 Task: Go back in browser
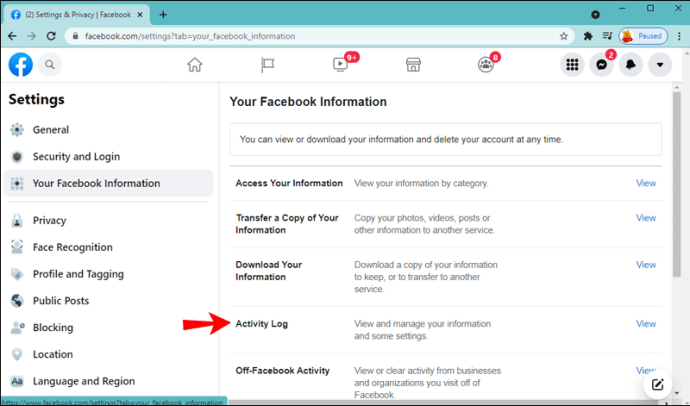pyautogui.click(x=12, y=36)
